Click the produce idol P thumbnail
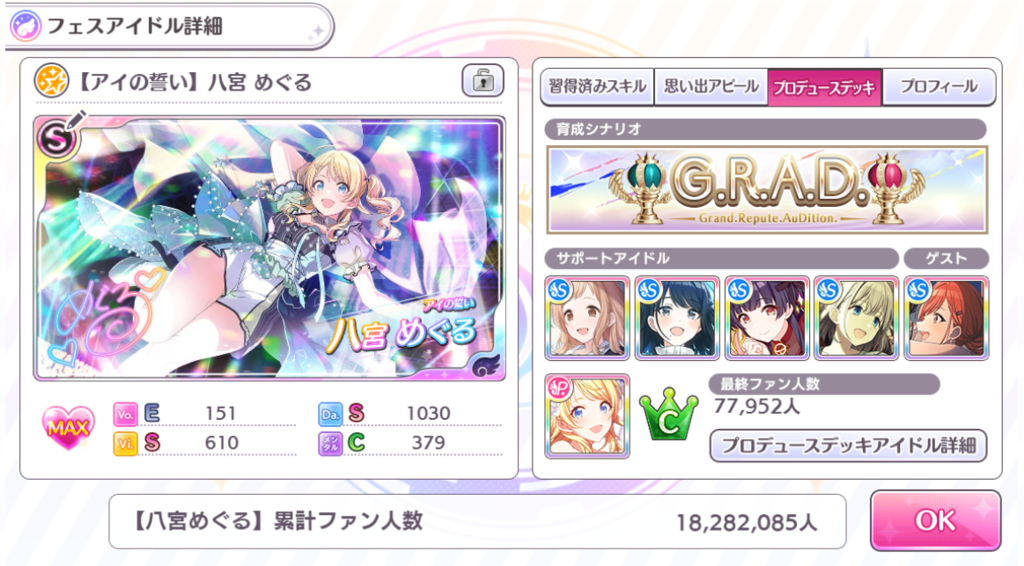 coord(587,416)
